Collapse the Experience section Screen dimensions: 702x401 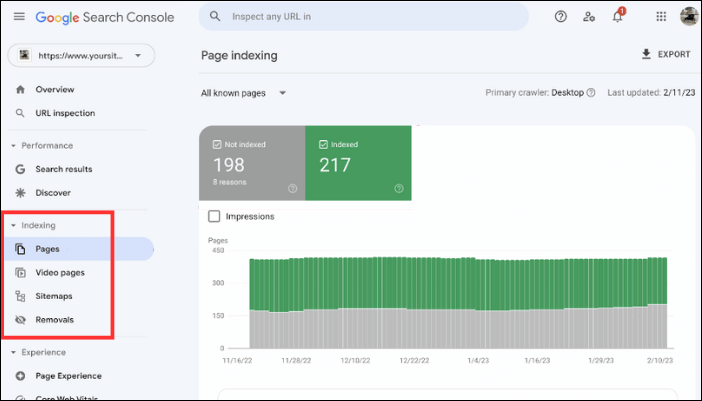tap(13, 353)
